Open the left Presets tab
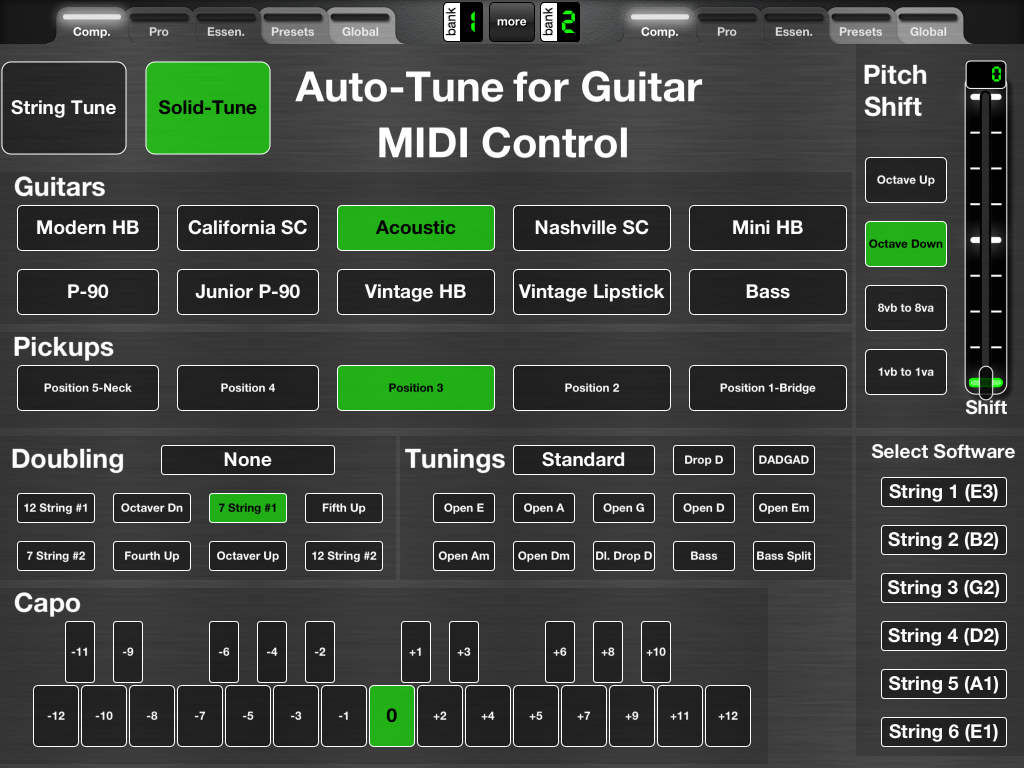Image resolution: width=1024 pixels, height=768 pixels. [293, 26]
